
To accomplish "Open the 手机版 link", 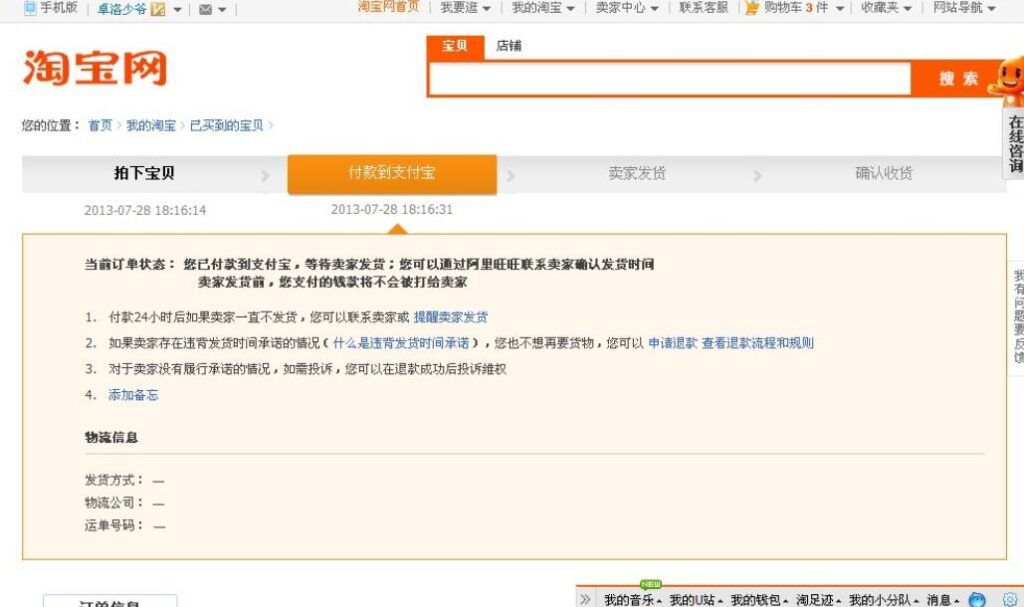I will click(x=58, y=8).
